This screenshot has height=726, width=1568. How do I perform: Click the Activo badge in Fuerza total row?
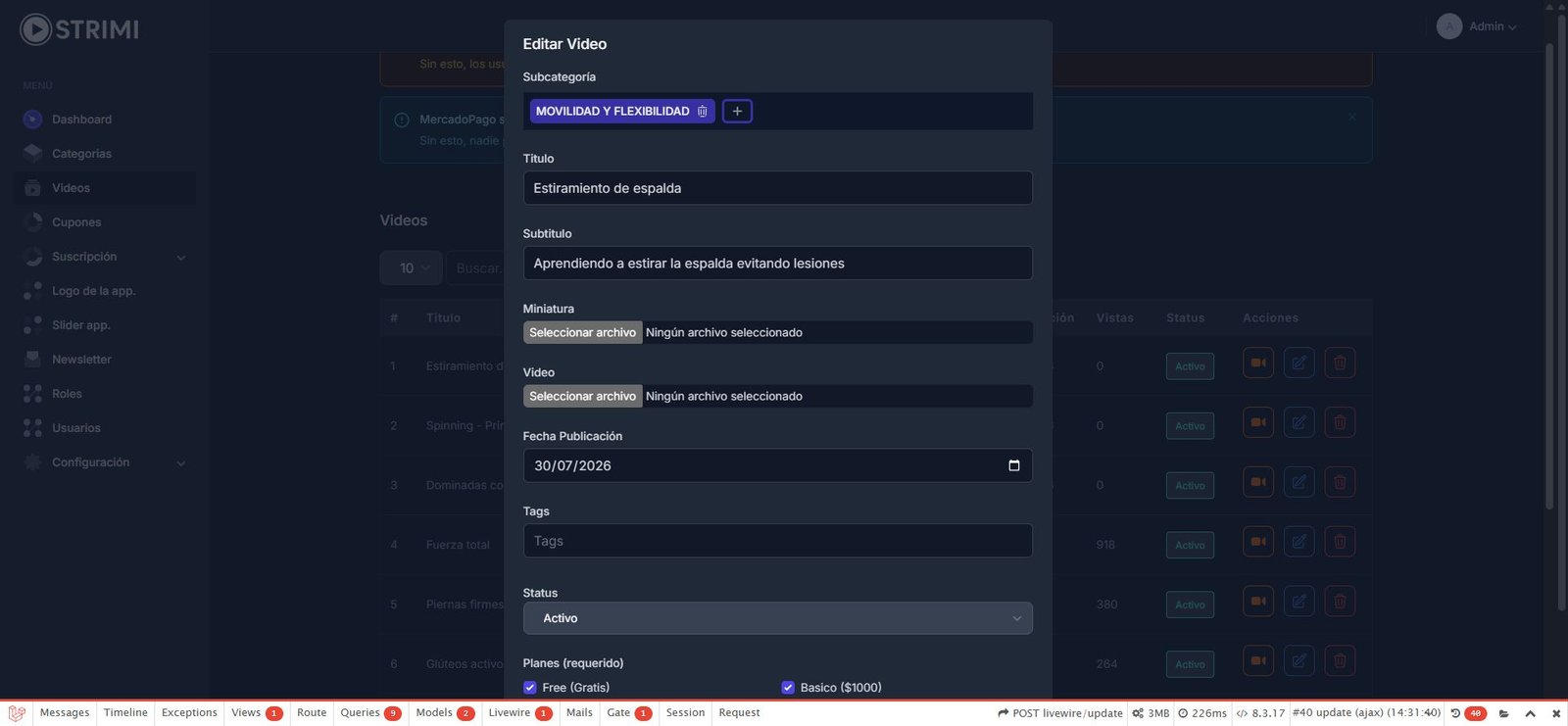coord(1190,545)
